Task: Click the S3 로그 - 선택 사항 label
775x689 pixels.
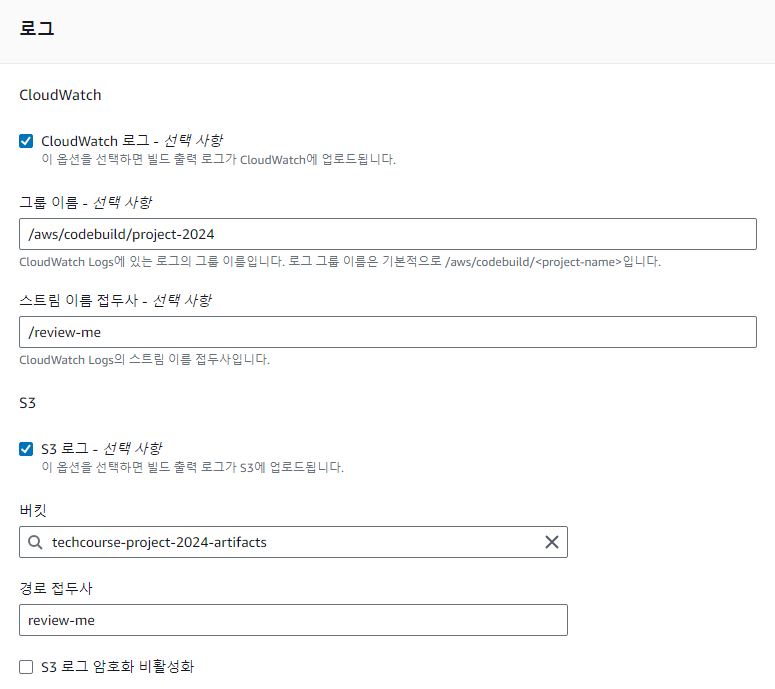Action: [x=101, y=449]
